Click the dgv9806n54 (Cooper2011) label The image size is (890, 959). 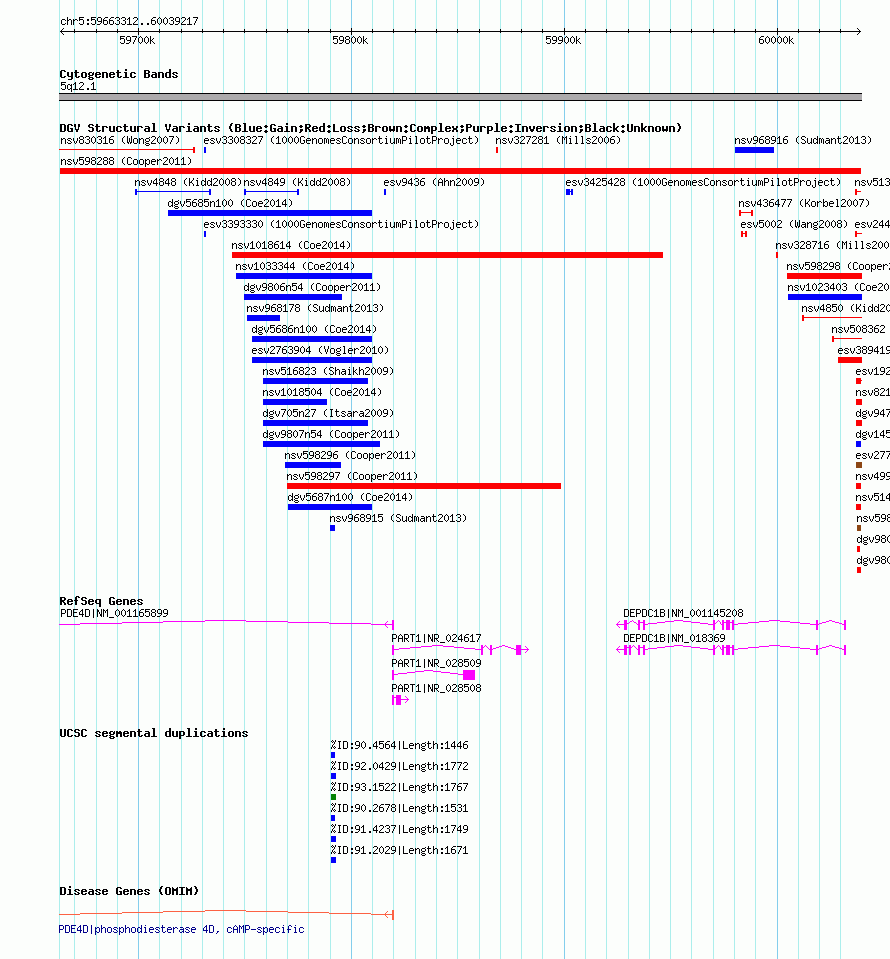[312, 287]
